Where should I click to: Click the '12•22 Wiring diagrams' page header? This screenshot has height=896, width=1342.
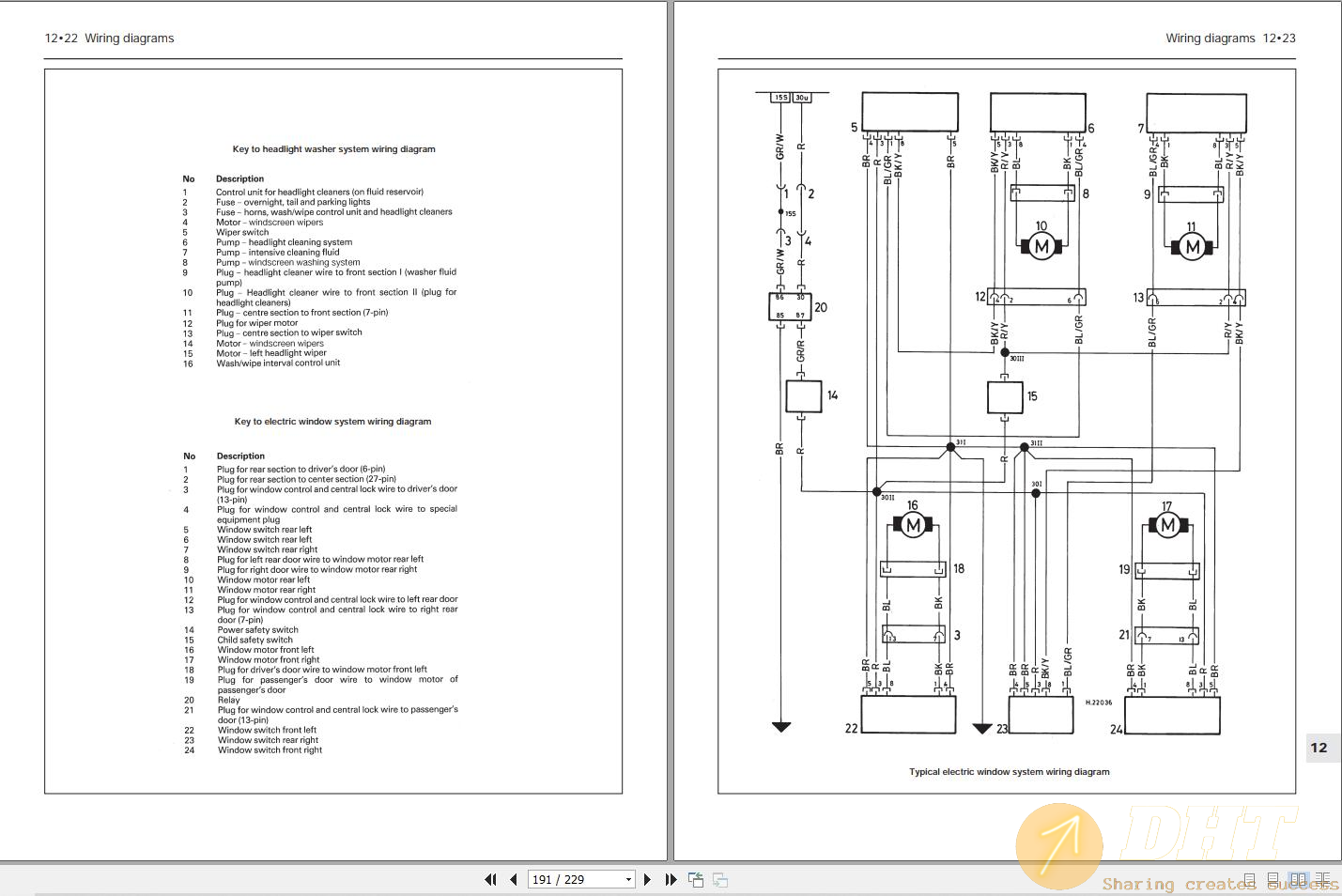[109, 39]
